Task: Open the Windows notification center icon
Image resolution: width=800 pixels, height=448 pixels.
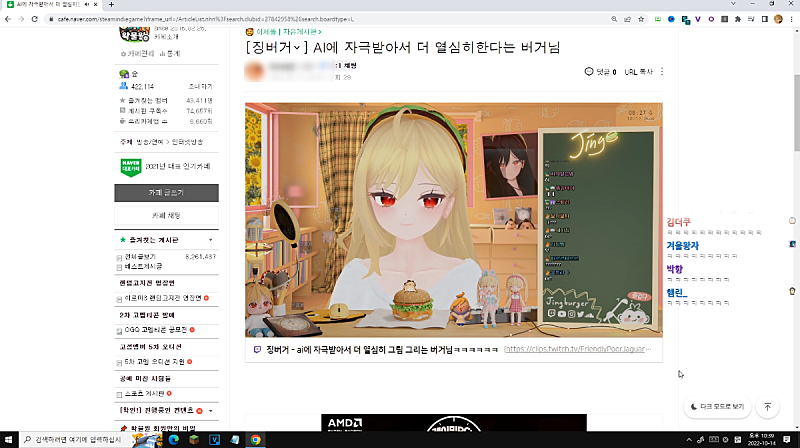Action: 787,439
